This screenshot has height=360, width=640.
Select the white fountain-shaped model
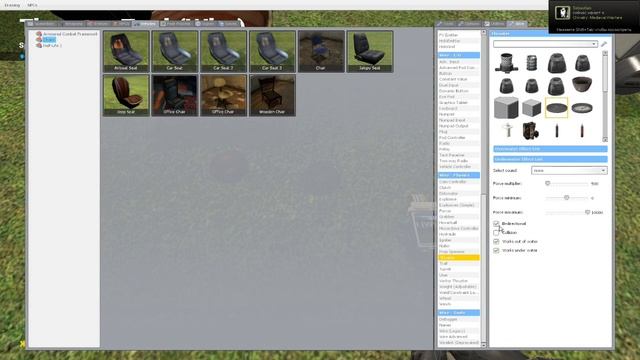point(507,130)
